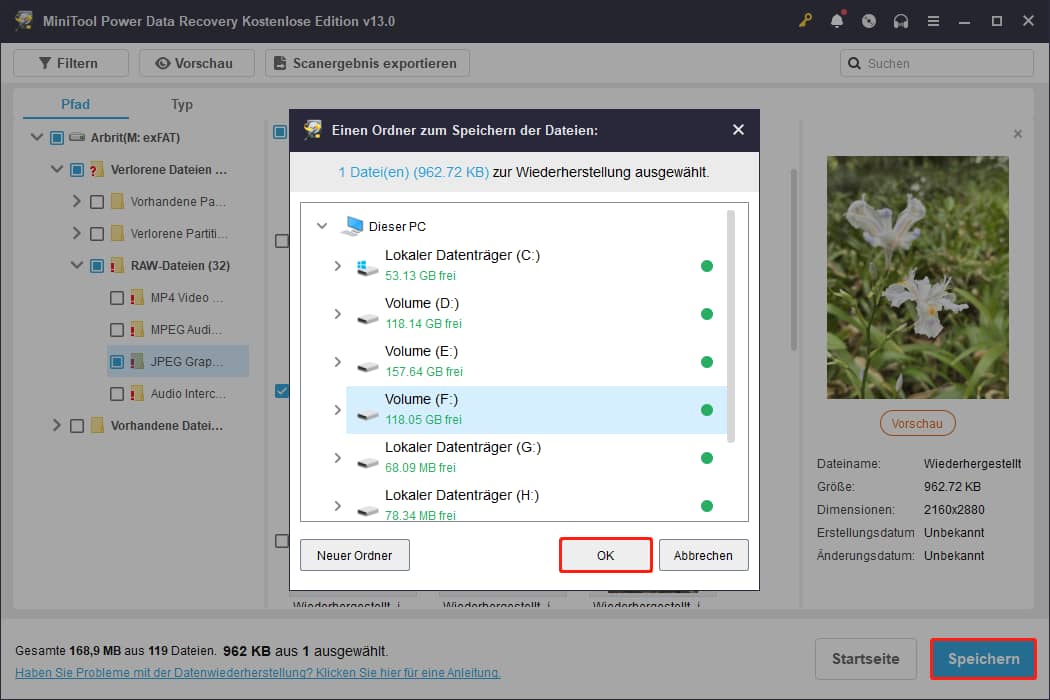Confirm with the OK button
1050x700 pixels.
click(605, 555)
